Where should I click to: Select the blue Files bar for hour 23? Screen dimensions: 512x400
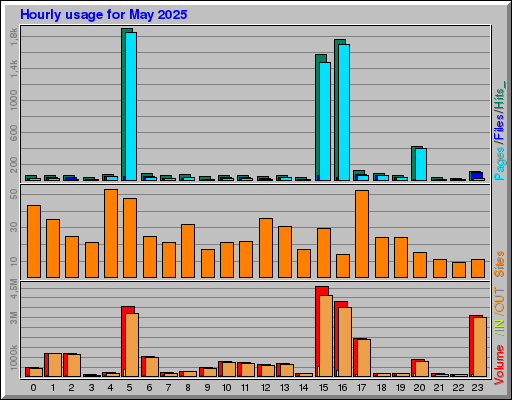point(477,176)
